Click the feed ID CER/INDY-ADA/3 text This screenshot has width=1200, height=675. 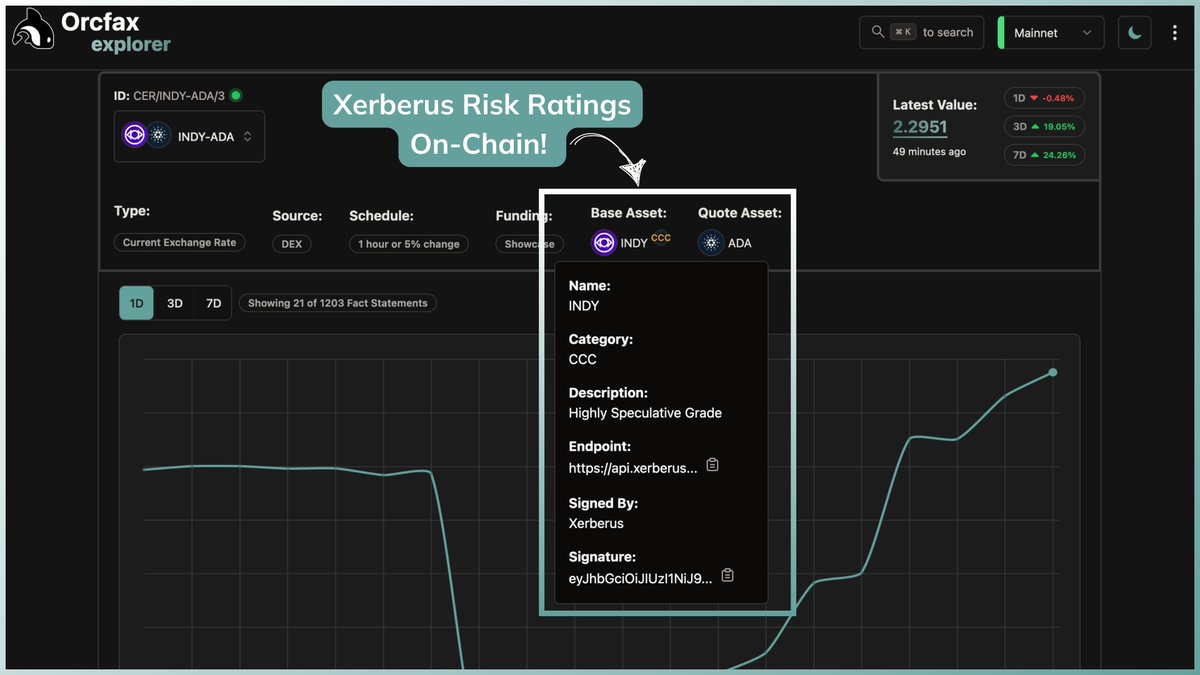[179, 95]
